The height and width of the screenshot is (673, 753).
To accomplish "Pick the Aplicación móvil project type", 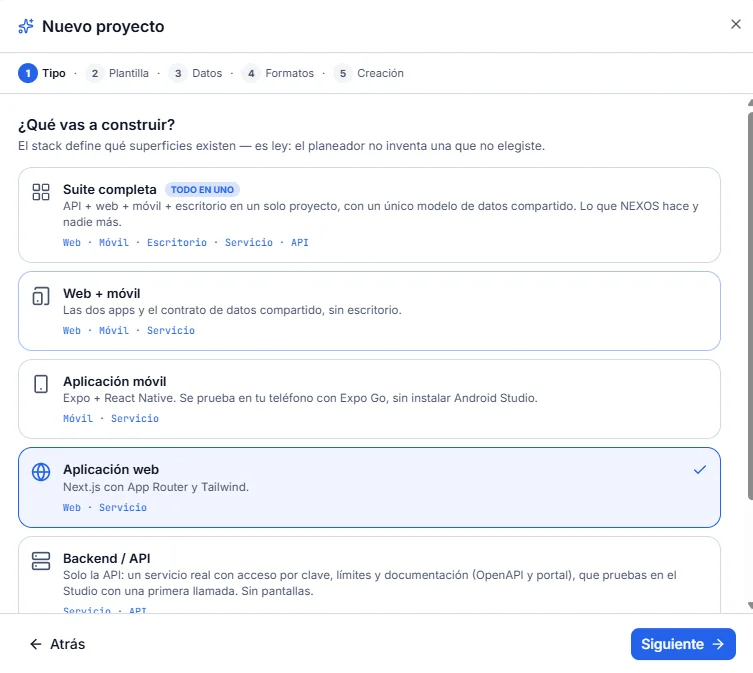I will 369,399.
